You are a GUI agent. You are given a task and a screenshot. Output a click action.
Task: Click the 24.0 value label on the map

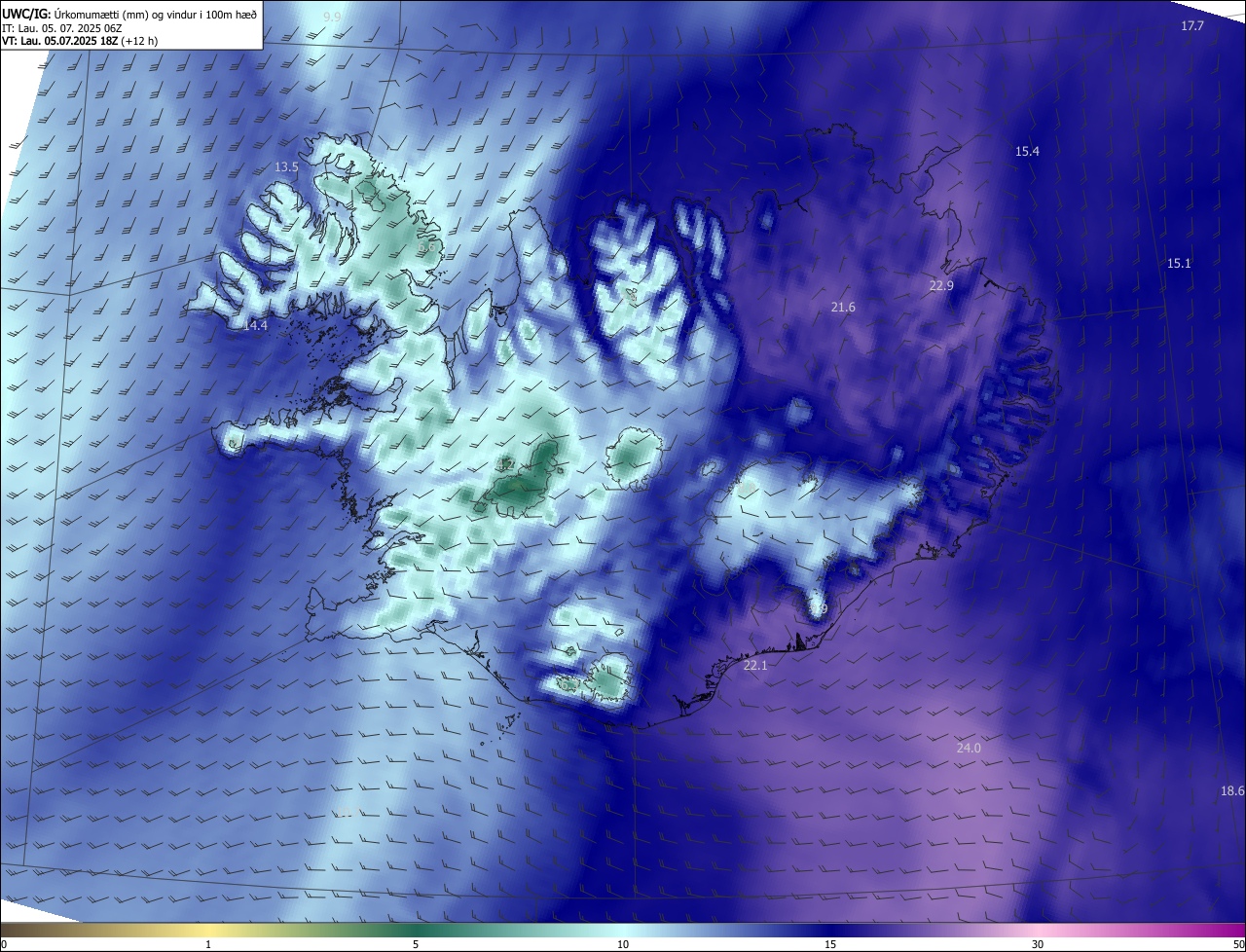coord(969,749)
